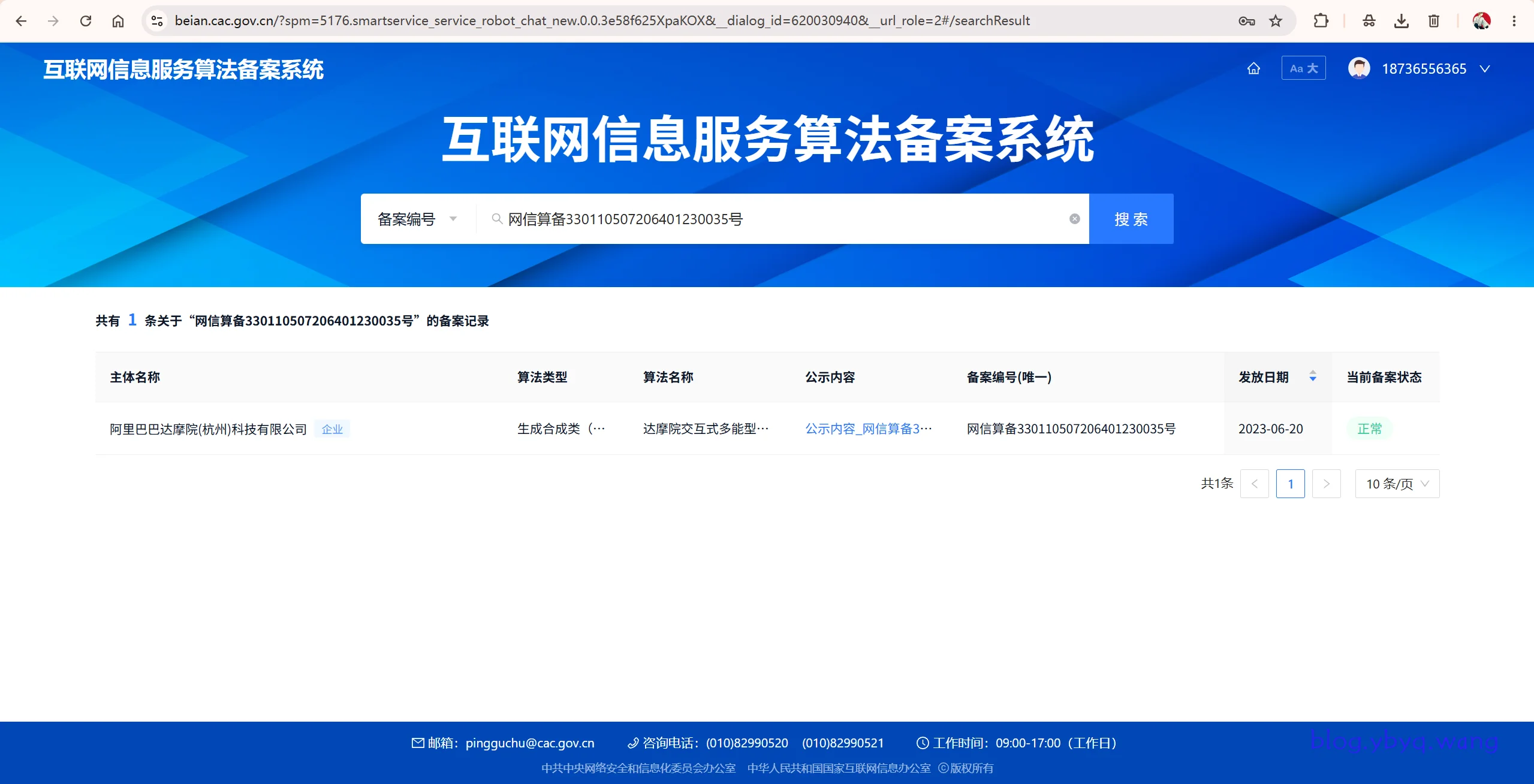Click the filing number cell 网信算备330110507206401230035号
Image resolution: width=1534 pixels, height=784 pixels.
(1071, 429)
